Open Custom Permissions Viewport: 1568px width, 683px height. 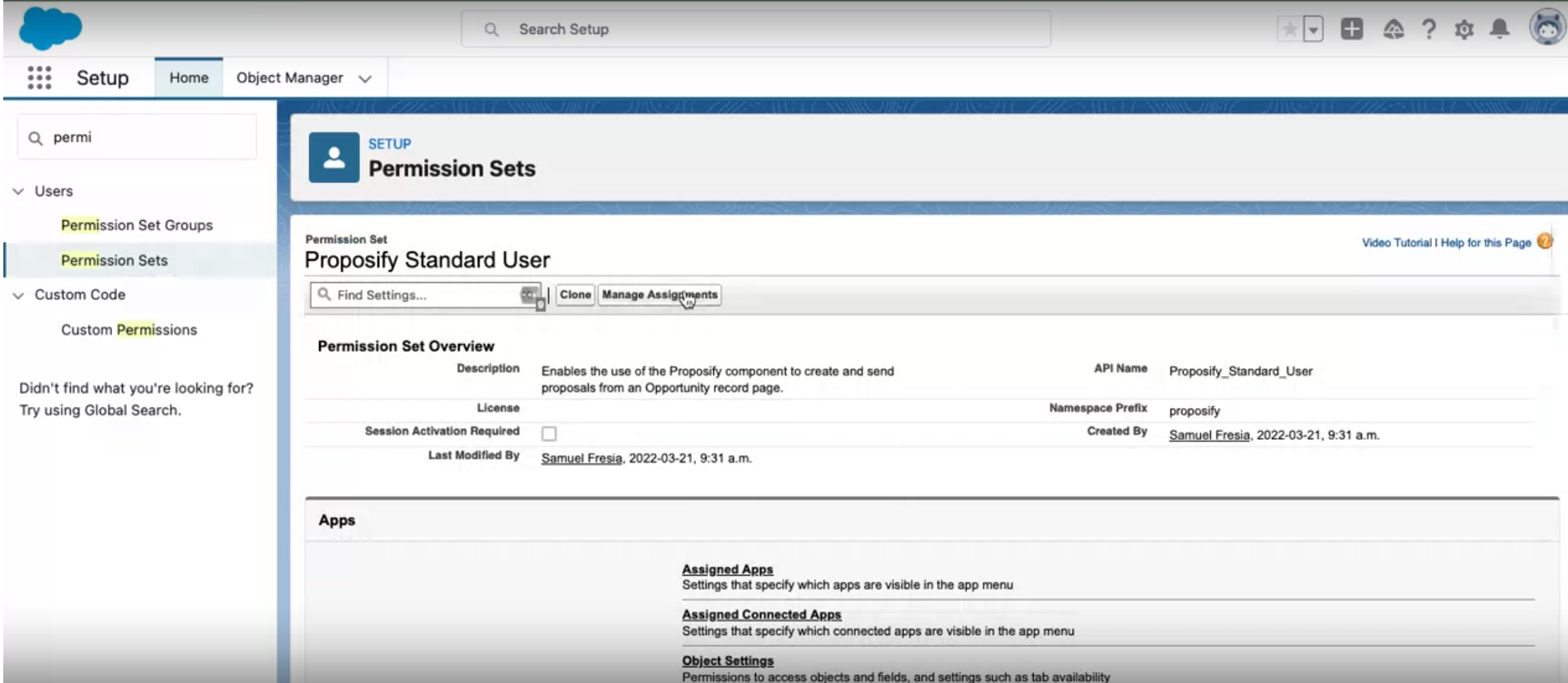click(x=129, y=330)
